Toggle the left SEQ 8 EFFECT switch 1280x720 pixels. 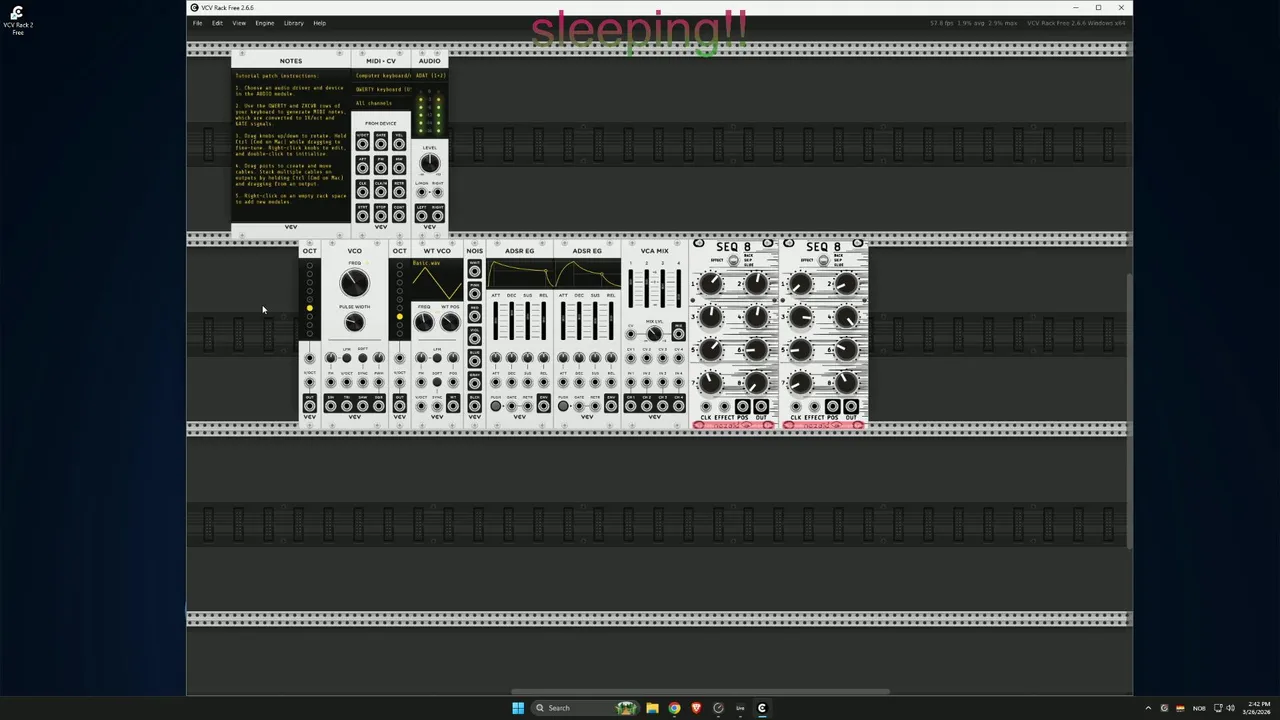(733, 260)
